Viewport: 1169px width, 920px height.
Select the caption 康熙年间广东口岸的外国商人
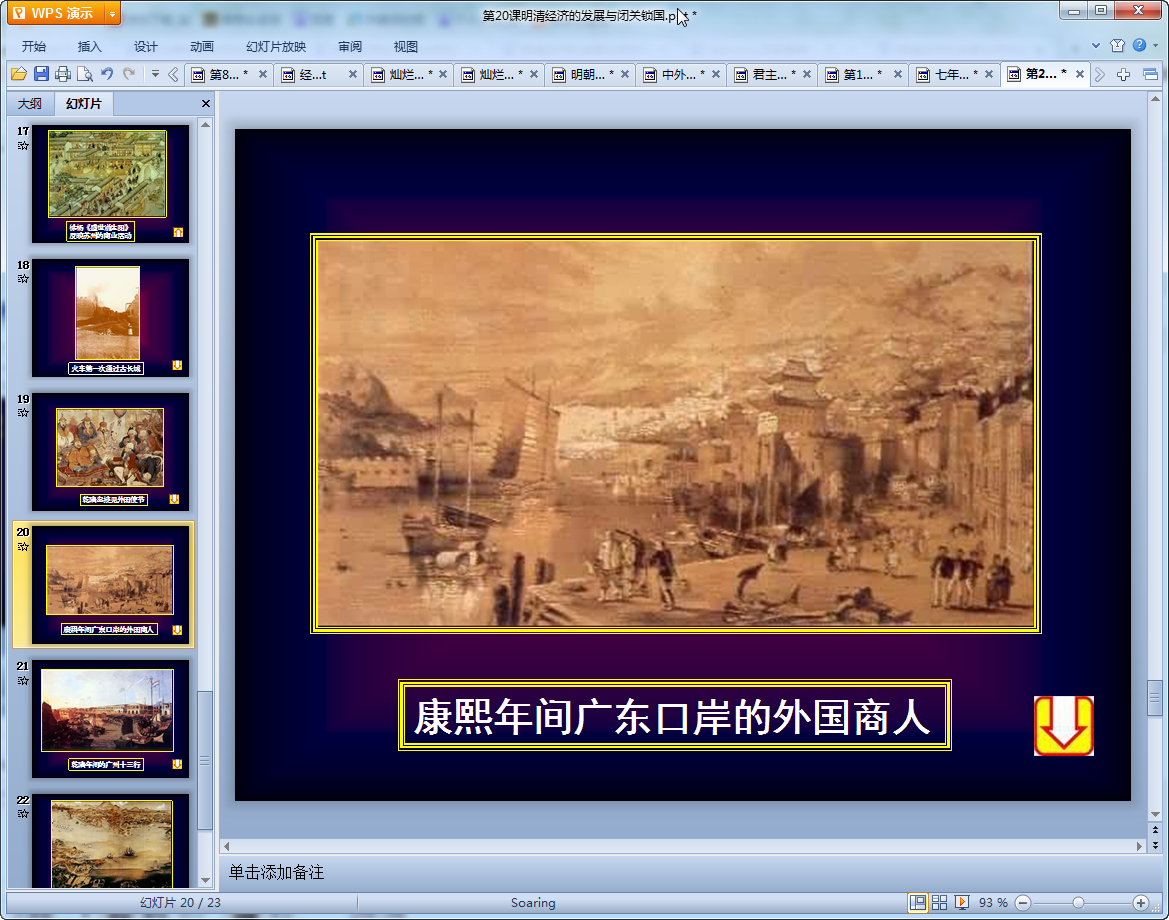click(x=675, y=715)
